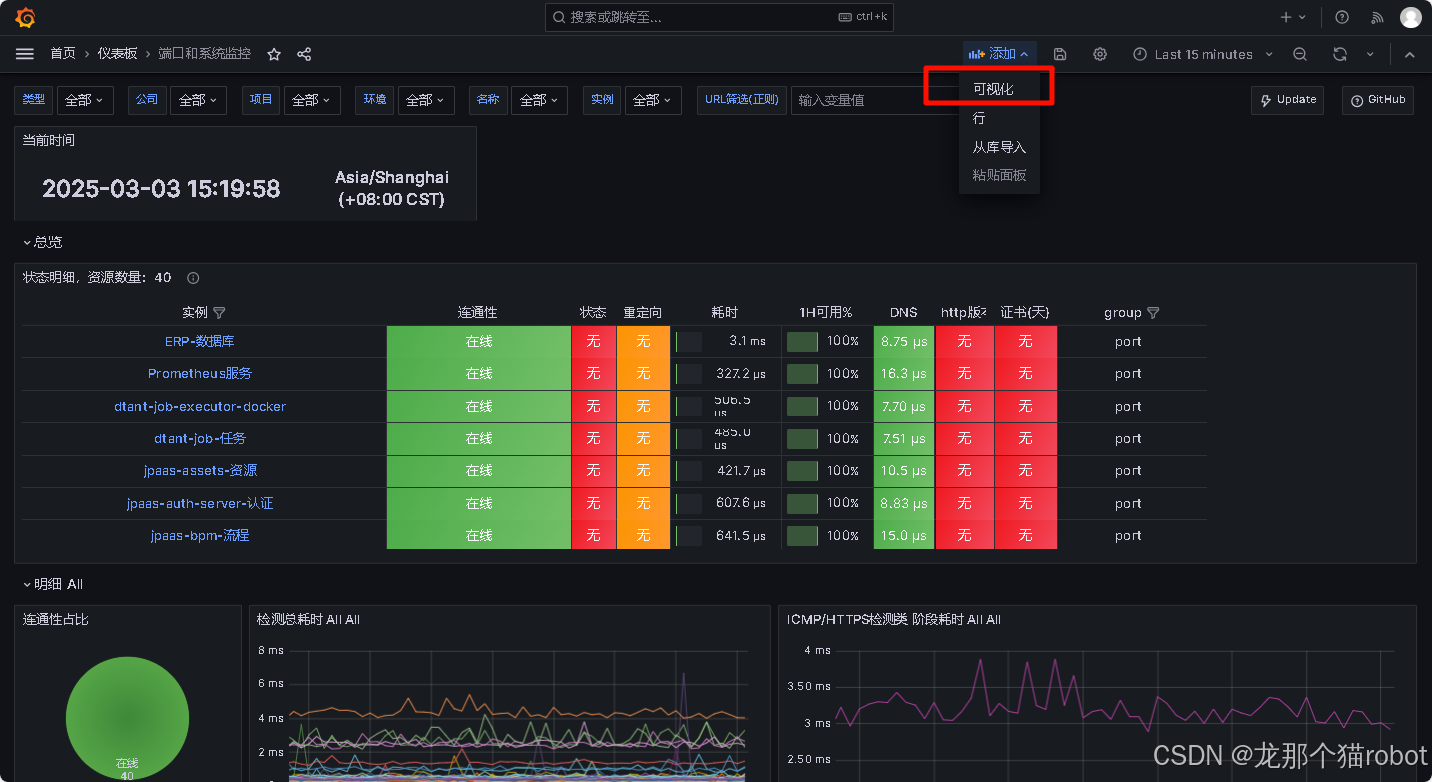Image resolution: width=1432 pixels, height=782 pixels.
Task: Open the 类型 全部 dropdown
Action: (85, 99)
